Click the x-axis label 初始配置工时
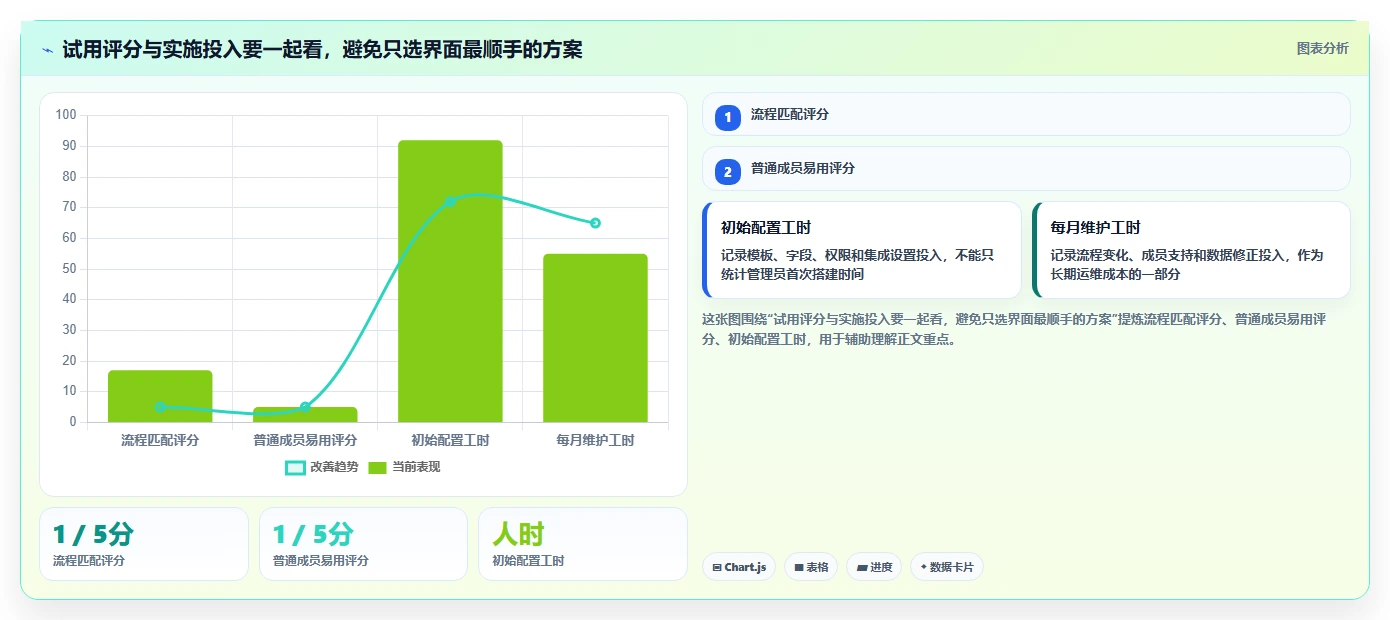 tap(450, 440)
